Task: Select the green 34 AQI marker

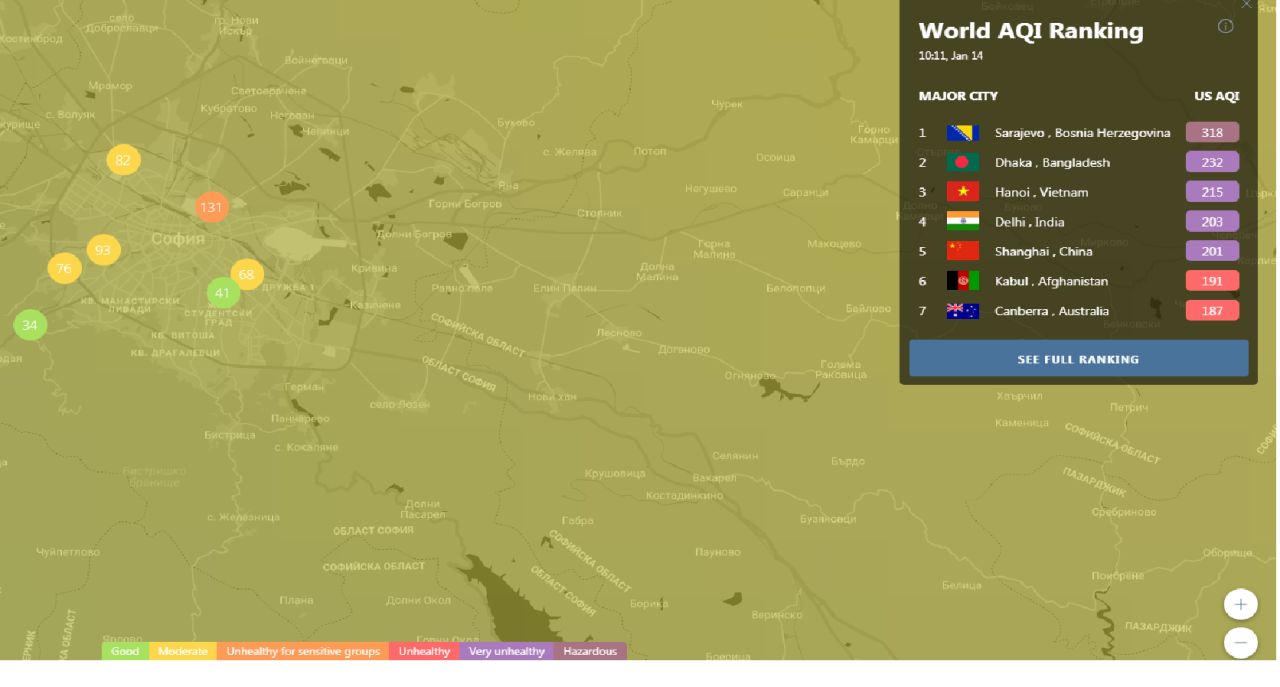Action: (x=30, y=325)
